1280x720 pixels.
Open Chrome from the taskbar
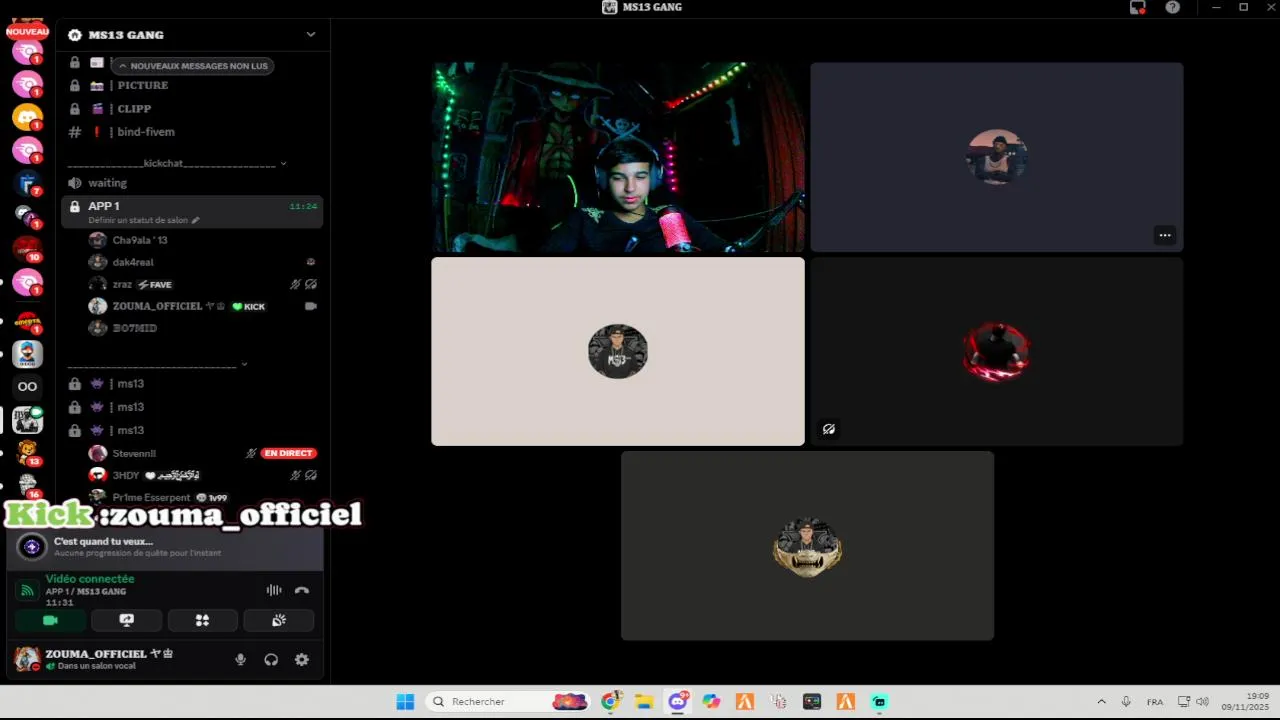point(610,702)
